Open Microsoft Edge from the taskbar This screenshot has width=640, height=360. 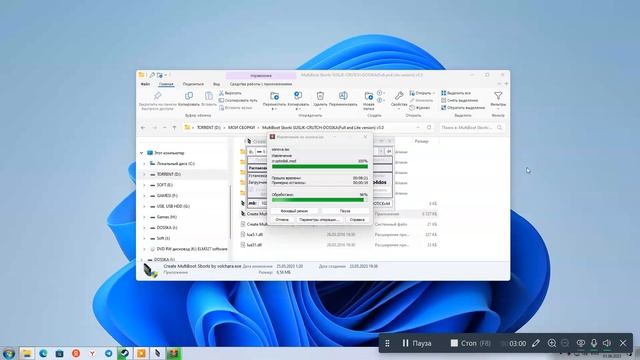coord(43,353)
